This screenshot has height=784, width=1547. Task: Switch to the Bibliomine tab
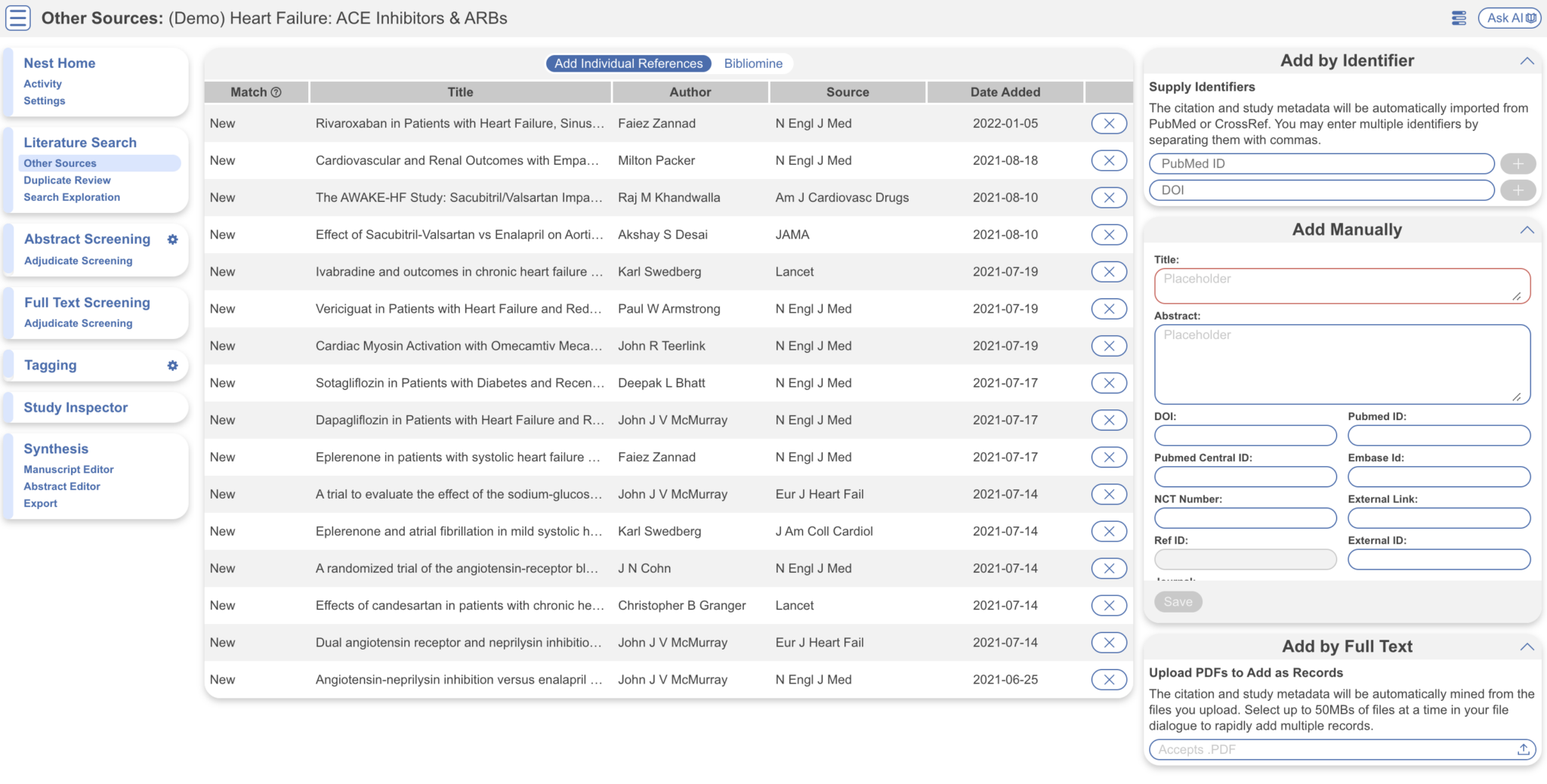point(752,63)
